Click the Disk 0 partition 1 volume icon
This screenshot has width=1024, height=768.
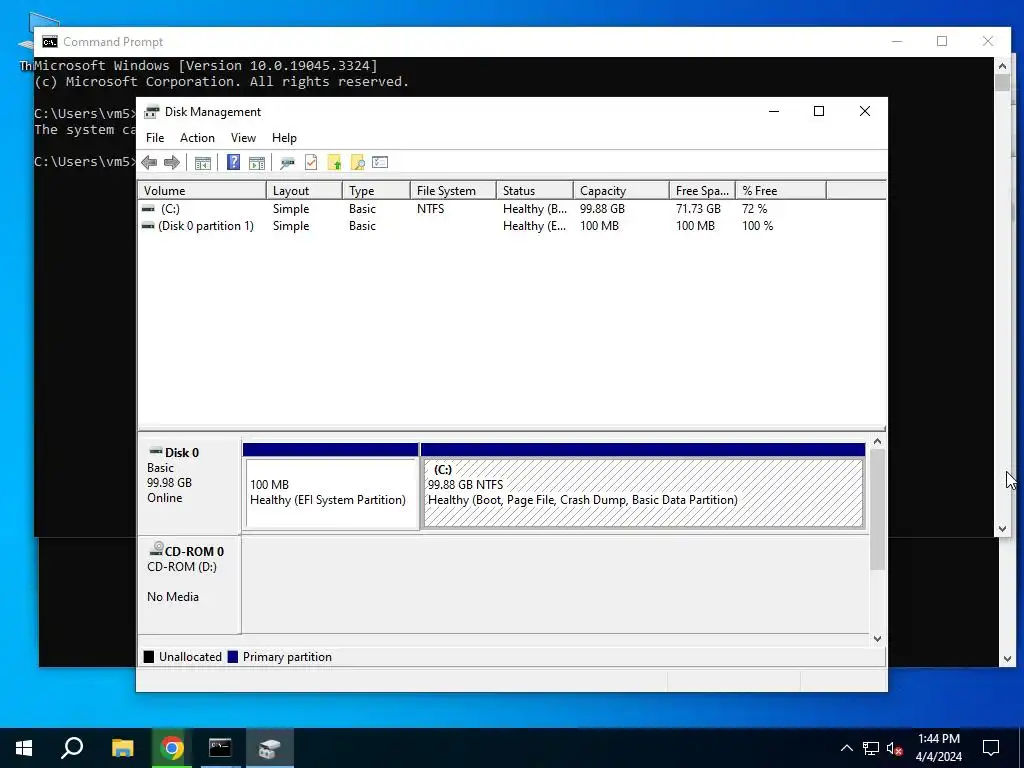[148, 226]
